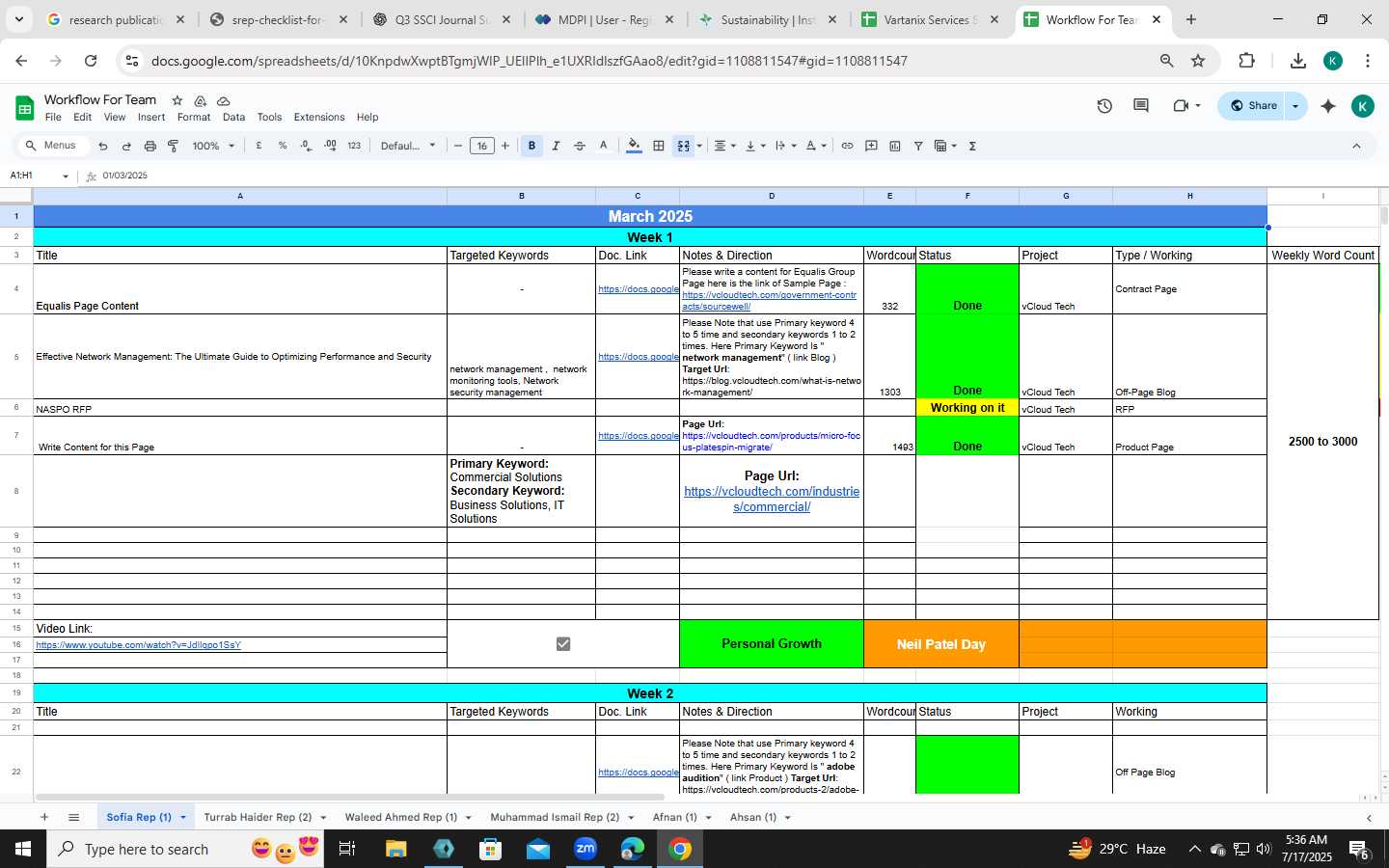This screenshot has height=868, width=1389.
Task: Click the font size field showing 16
Action: 481,146
